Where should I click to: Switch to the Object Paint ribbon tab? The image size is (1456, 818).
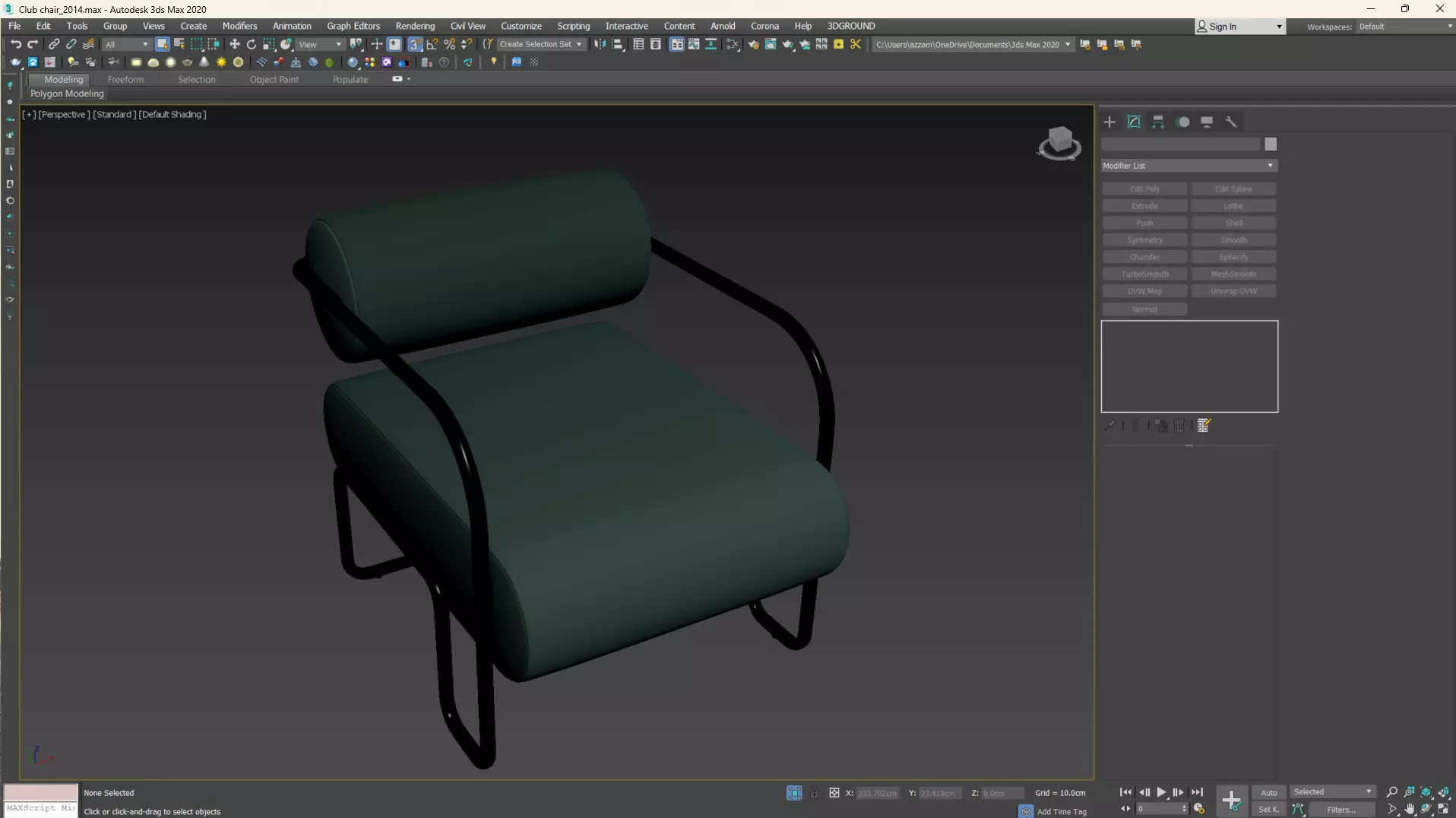[274, 79]
